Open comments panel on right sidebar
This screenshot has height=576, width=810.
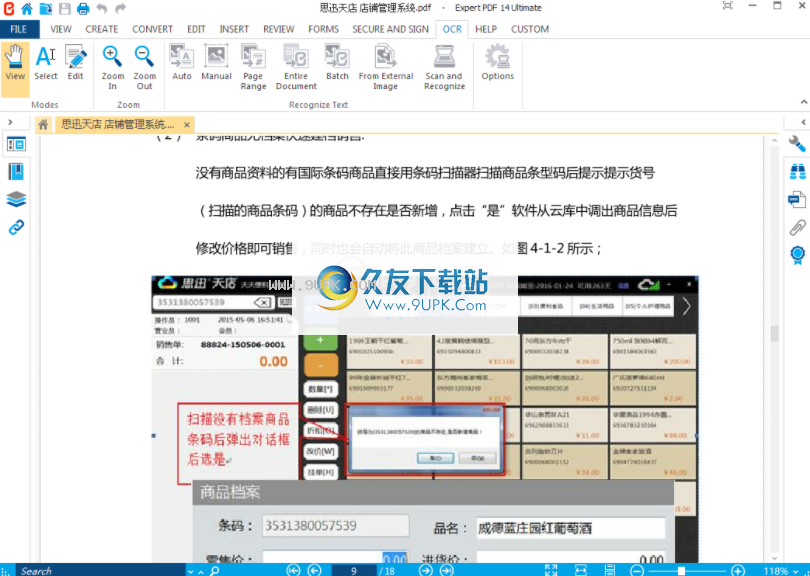(x=797, y=199)
